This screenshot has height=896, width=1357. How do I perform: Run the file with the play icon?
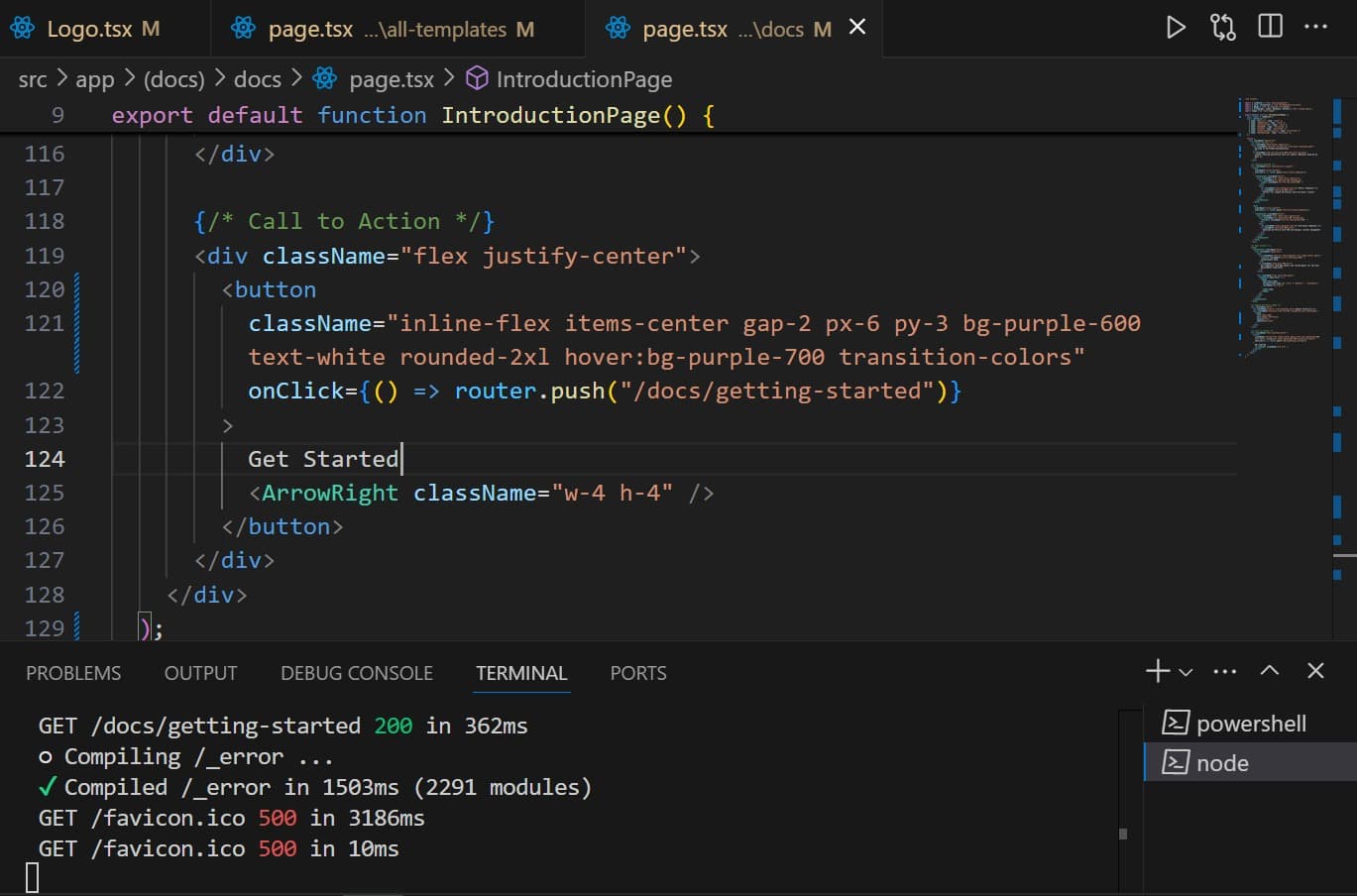(1176, 28)
